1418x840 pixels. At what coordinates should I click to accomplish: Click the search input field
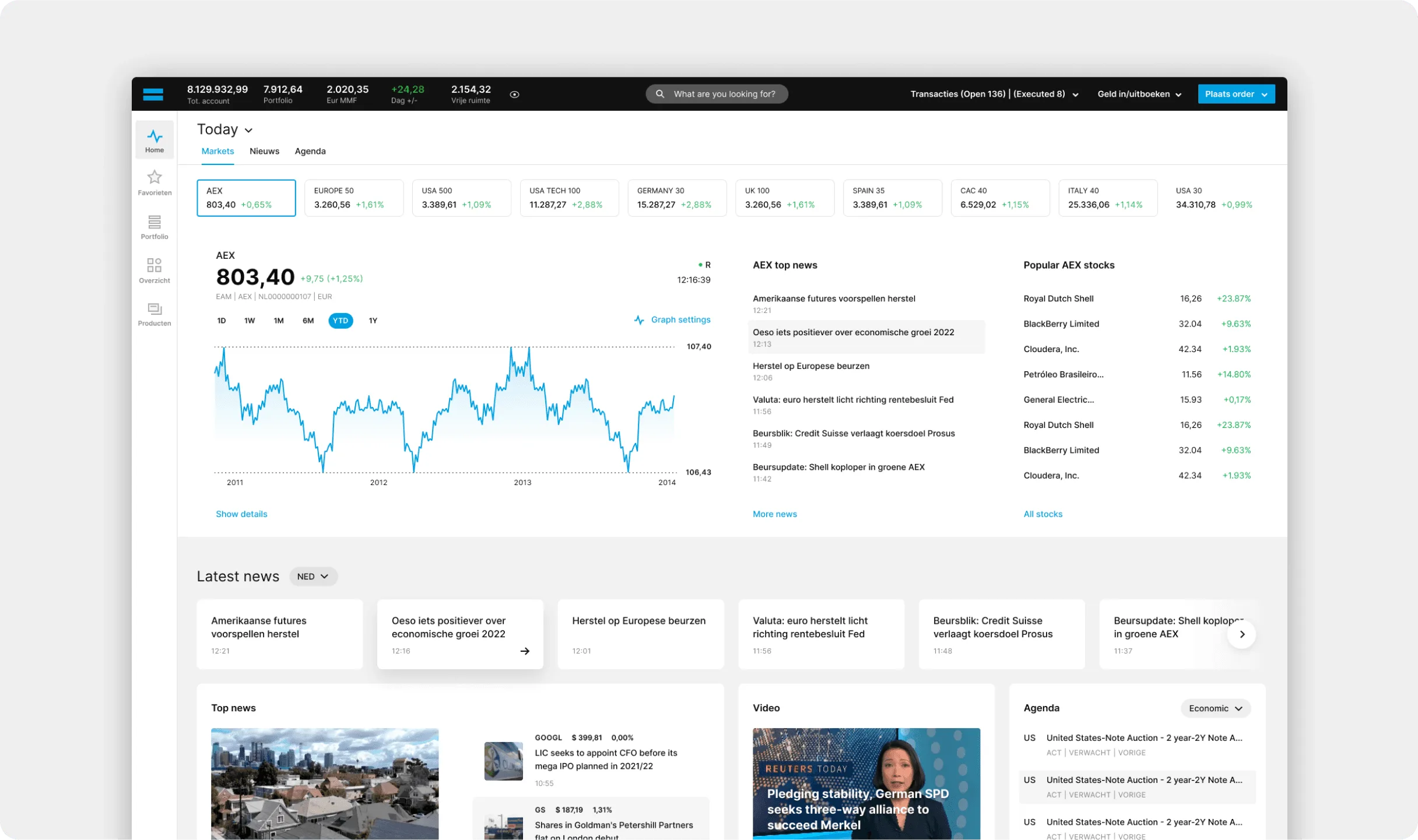pos(717,94)
